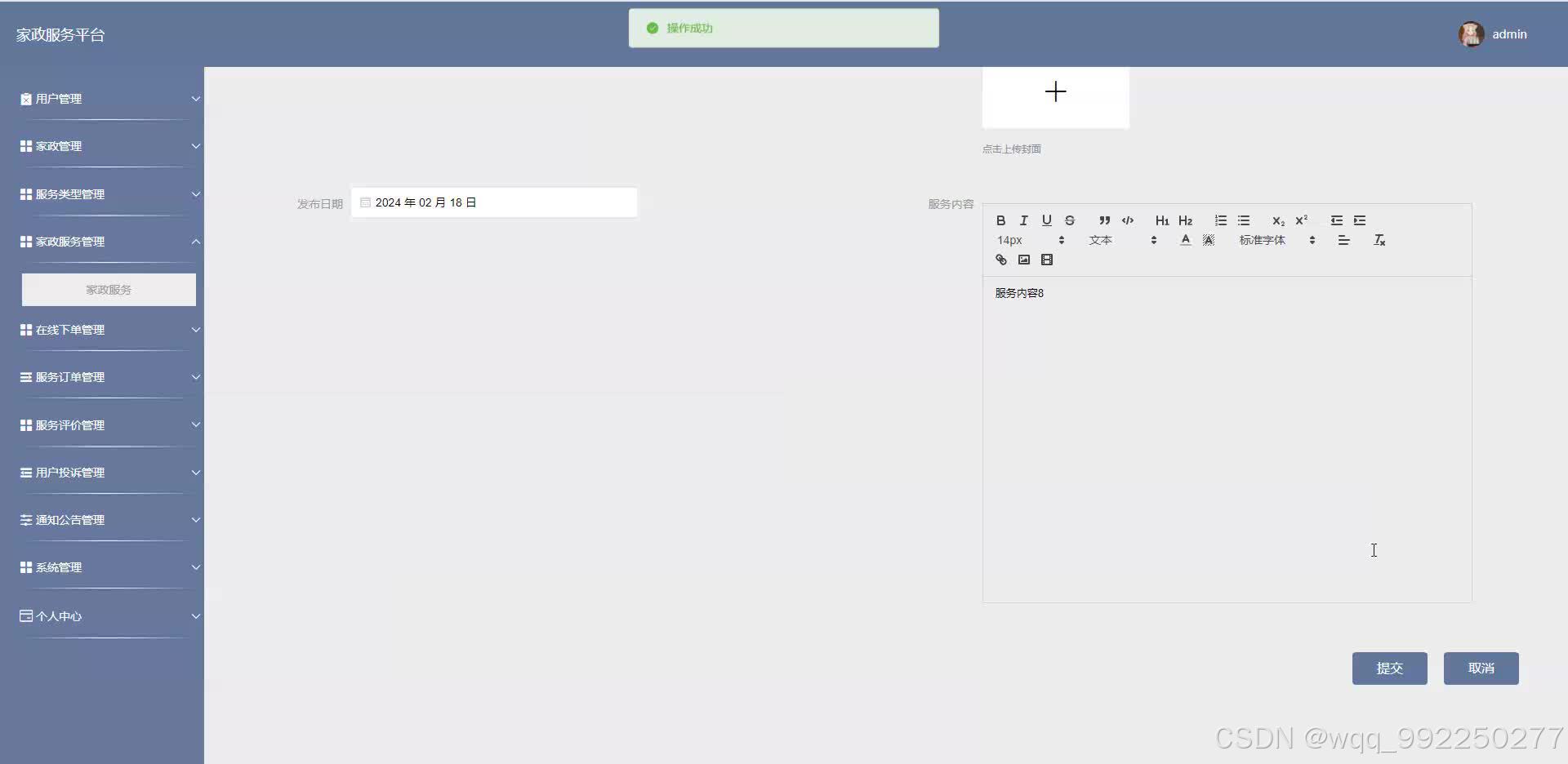Expand the 家政管理 sidebar menu
1568x764 pixels.
(110, 146)
